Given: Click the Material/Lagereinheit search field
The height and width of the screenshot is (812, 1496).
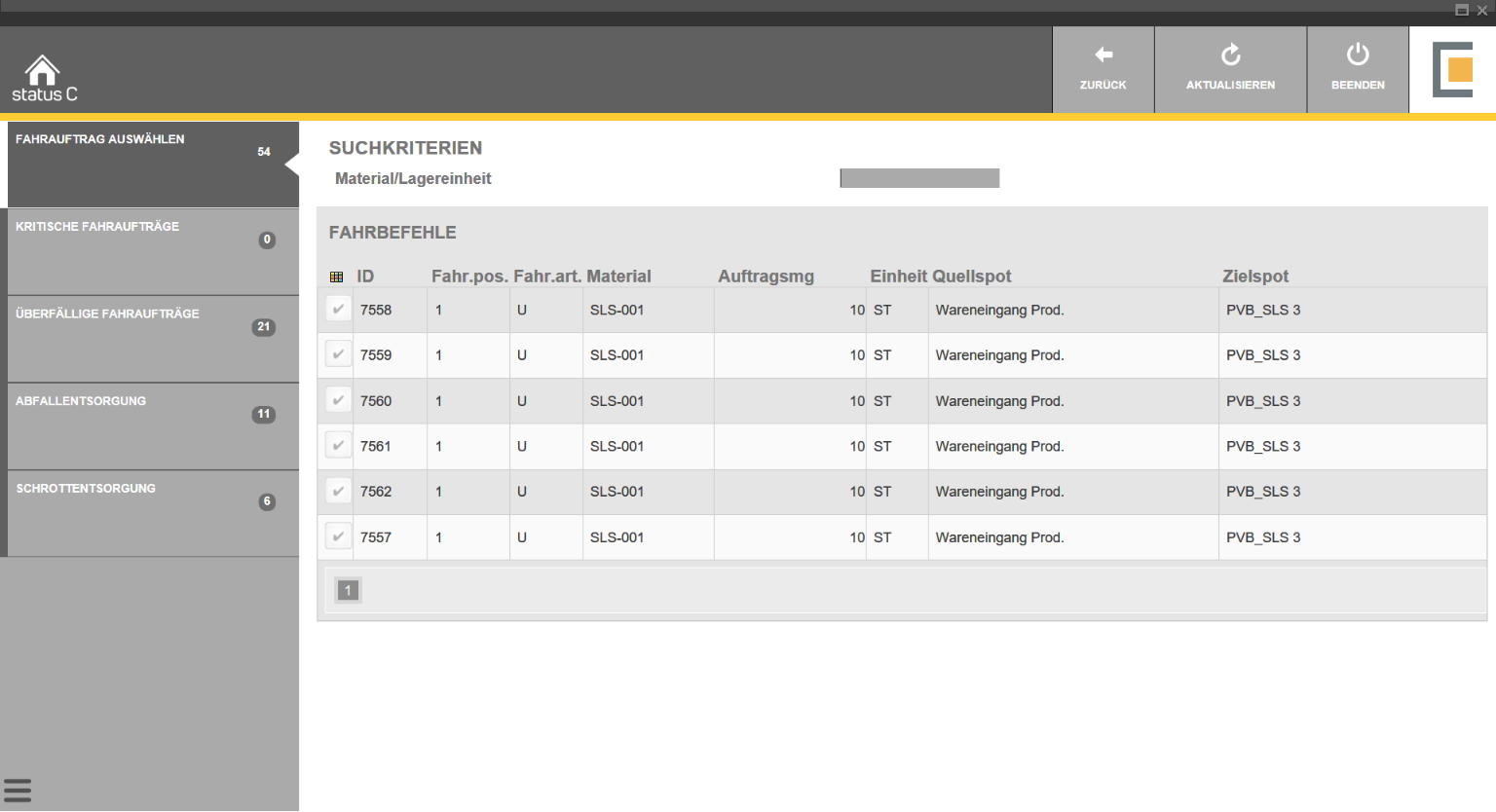Looking at the screenshot, I should 919,178.
